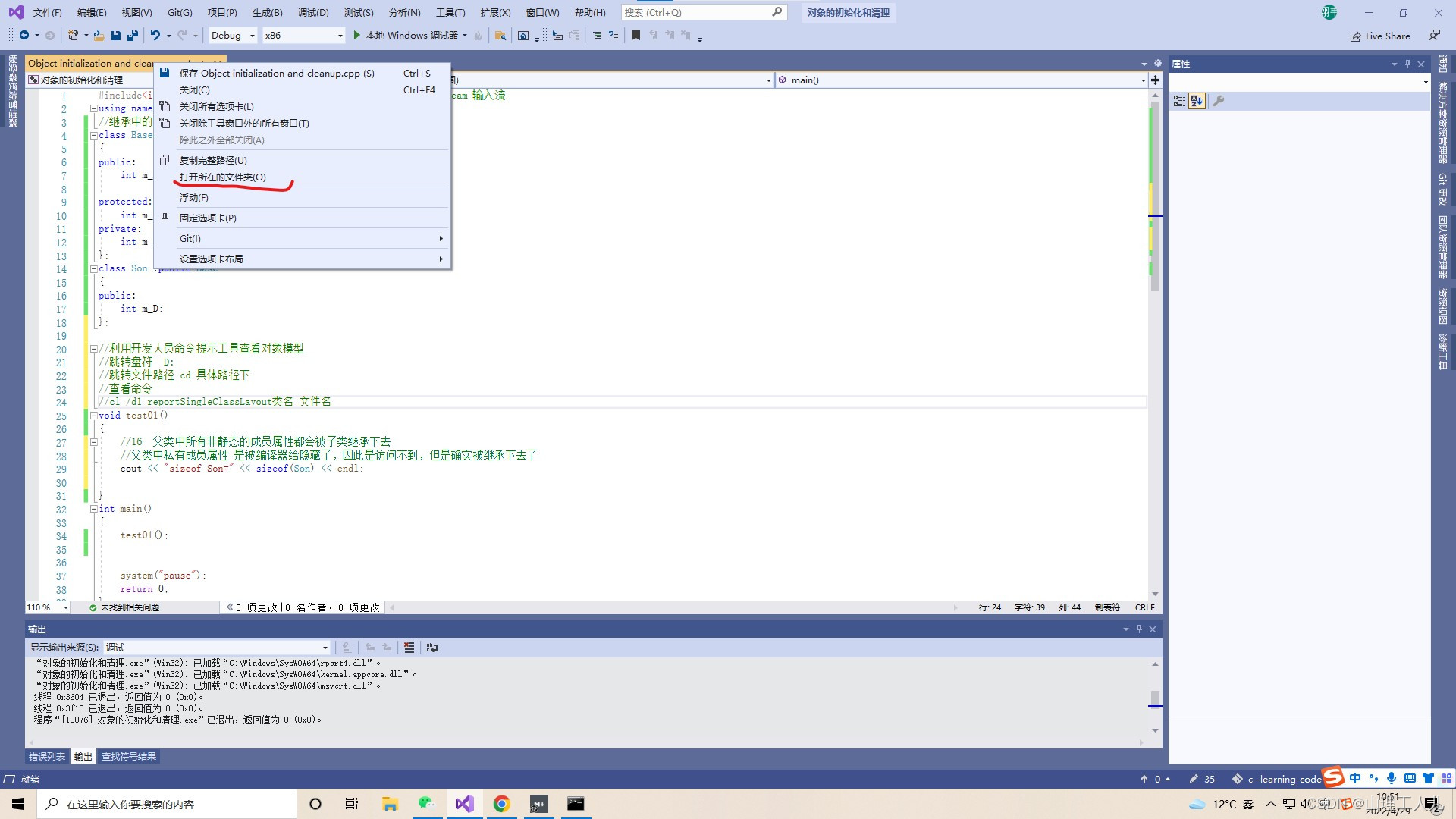Open the 显示输出来源 dropdown showing 调试
This screenshot has height=819, width=1456.
point(325,647)
